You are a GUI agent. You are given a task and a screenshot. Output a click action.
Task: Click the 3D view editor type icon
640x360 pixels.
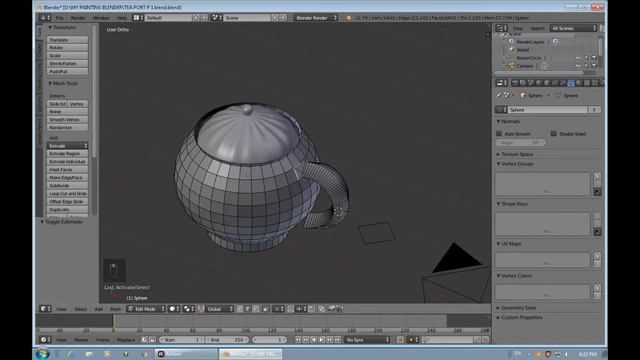click(x=45, y=309)
